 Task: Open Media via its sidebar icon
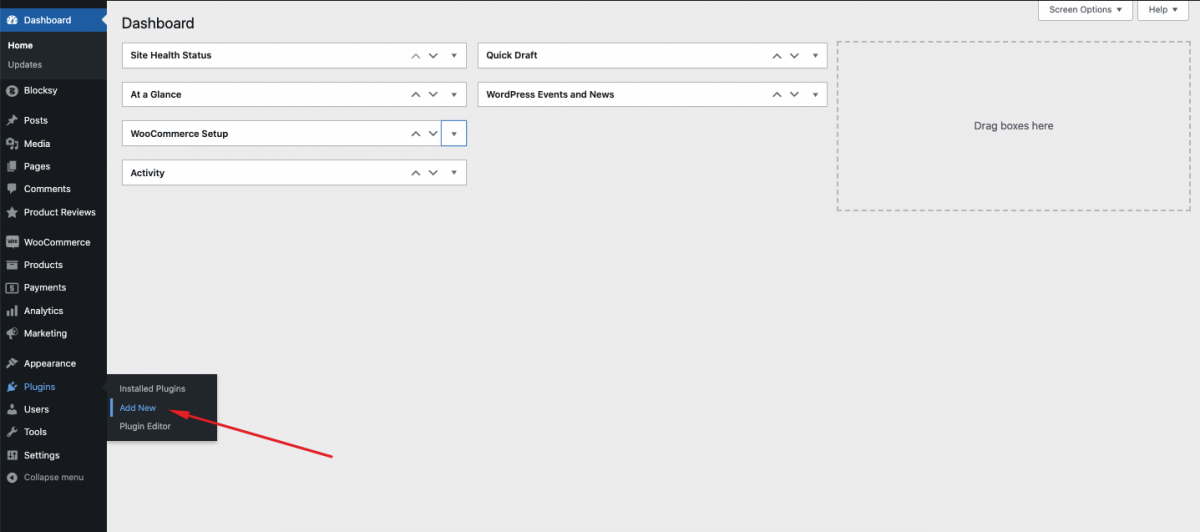[x=12, y=144]
